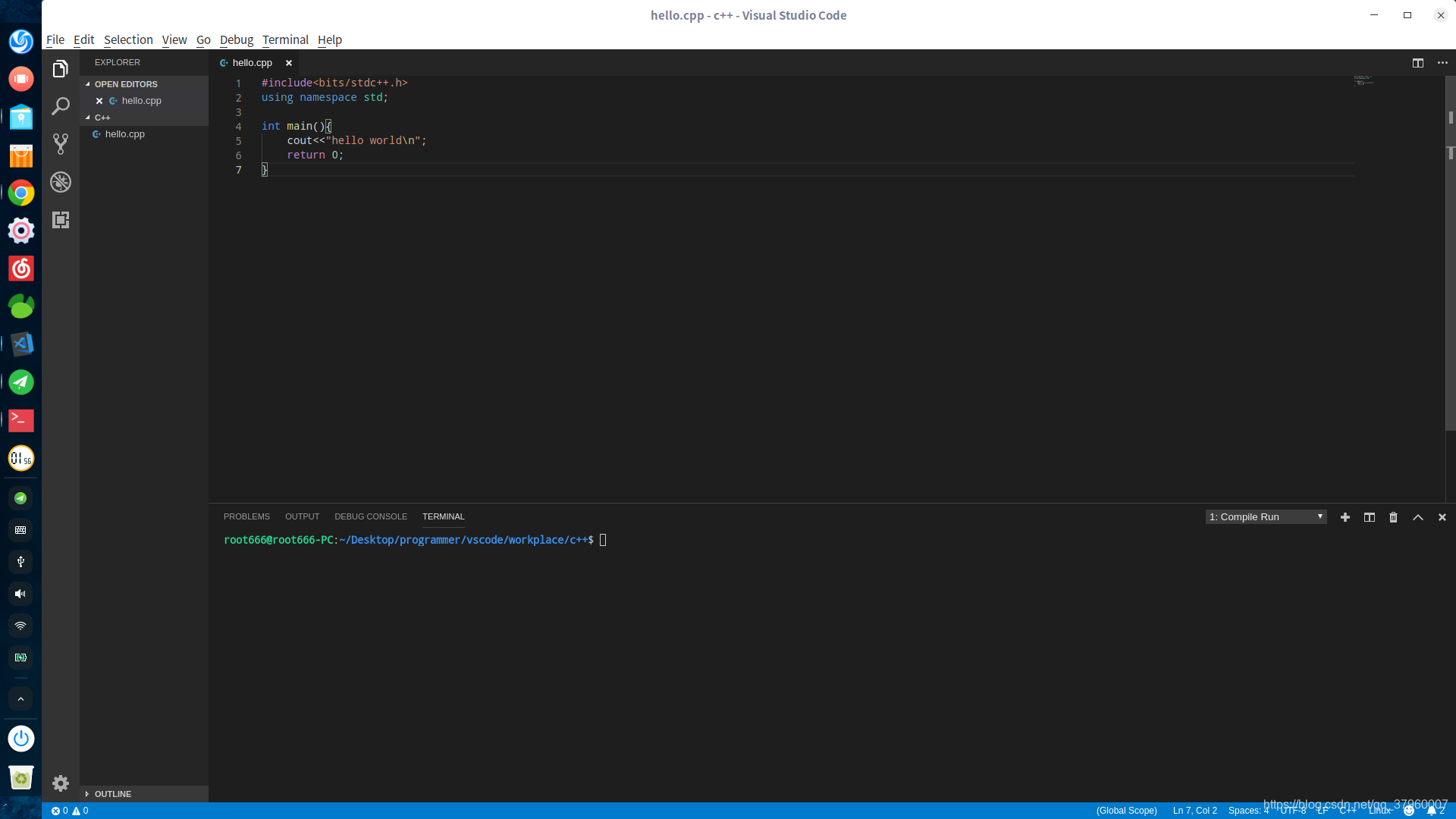Image resolution: width=1456 pixels, height=819 pixels.
Task: Click the Spaces: 4 indentation button
Action: tap(1247, 811)
